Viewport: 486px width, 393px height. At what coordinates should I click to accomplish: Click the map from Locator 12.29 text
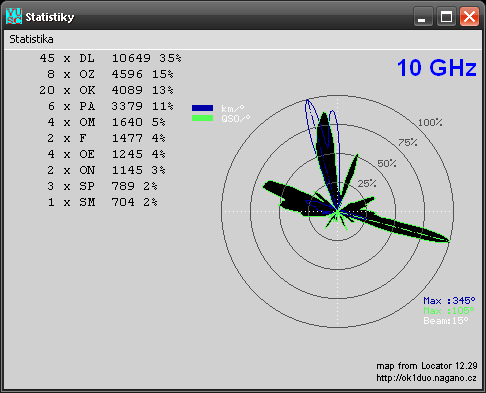[427, 366]
